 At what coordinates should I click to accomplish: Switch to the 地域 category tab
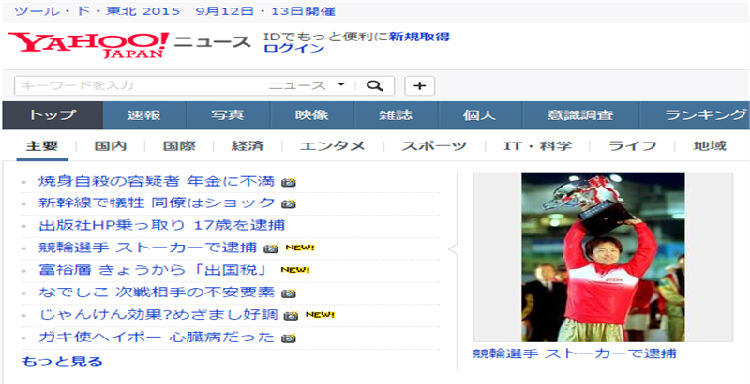(710, 146)
